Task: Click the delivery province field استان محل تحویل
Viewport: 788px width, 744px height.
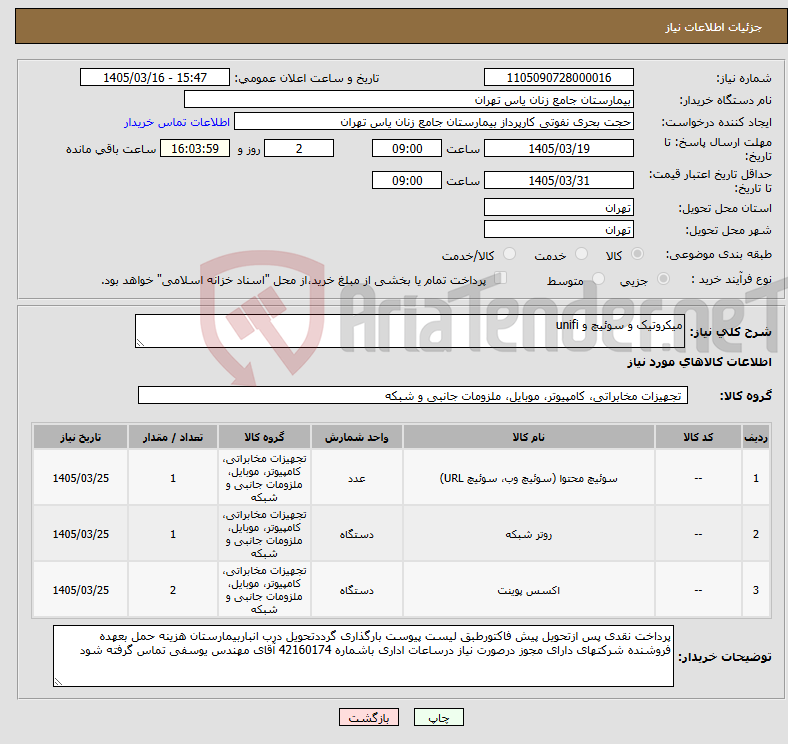Action: coord(558,207)
